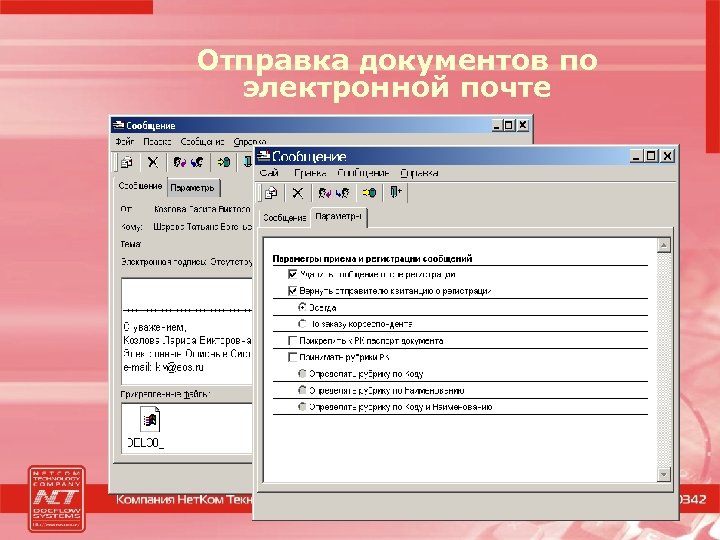This screenshot has height=540, width=720.
Task: Open 'Справка' menu in front window
Action: pyautogui.click(x=419, y=173)
